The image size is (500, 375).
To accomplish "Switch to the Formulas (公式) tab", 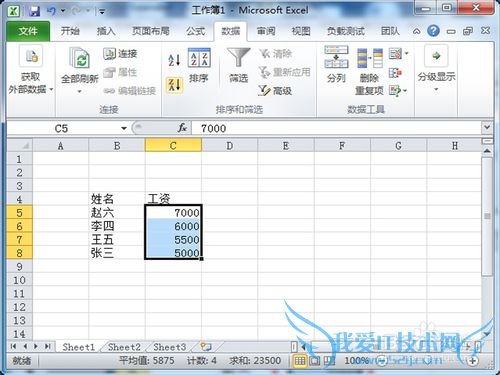I will pos(195,31).
